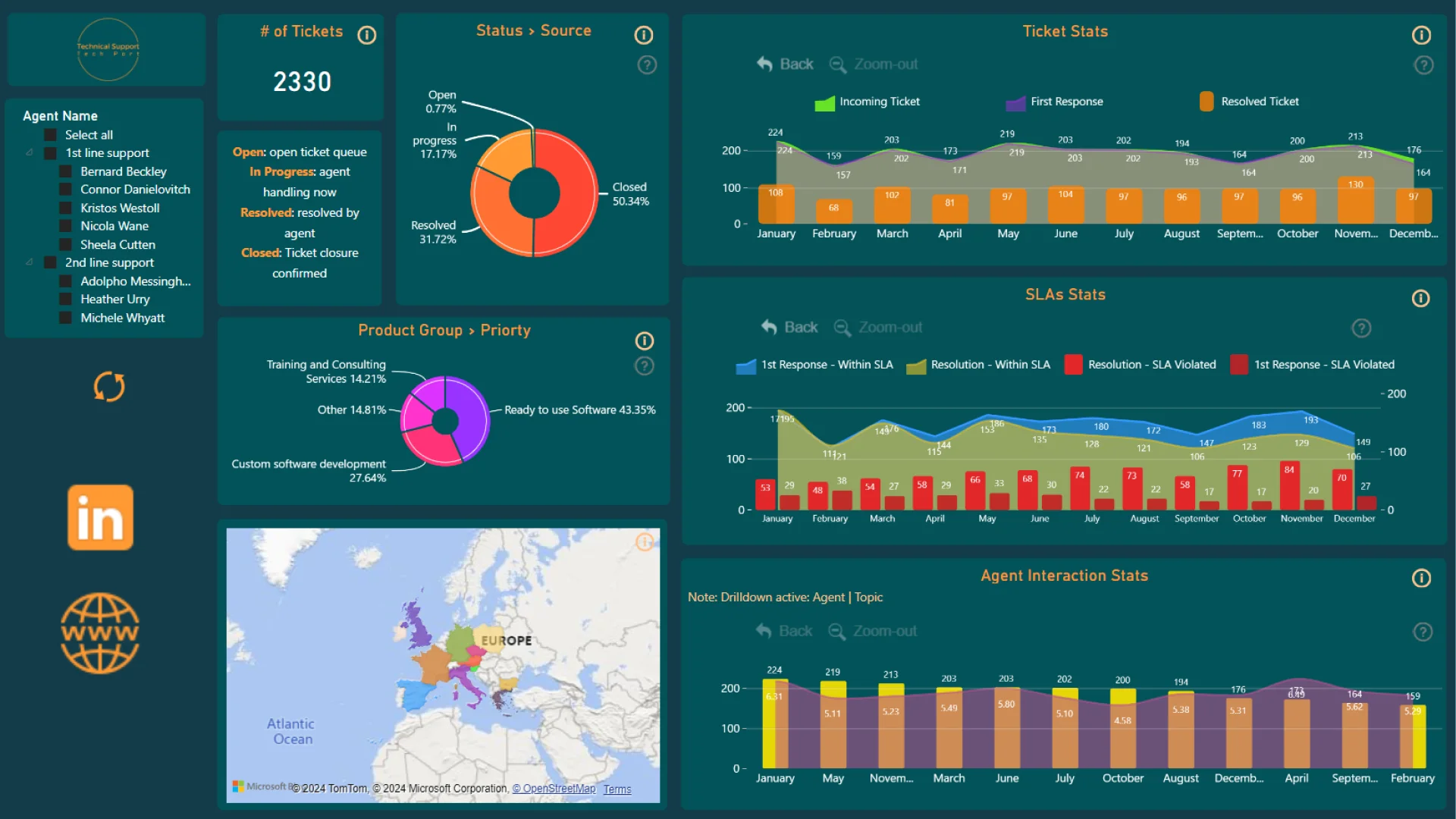Click the orange refresh arrows icon
This screenshot has width=1456, height=819.
[x=109, y=386]
